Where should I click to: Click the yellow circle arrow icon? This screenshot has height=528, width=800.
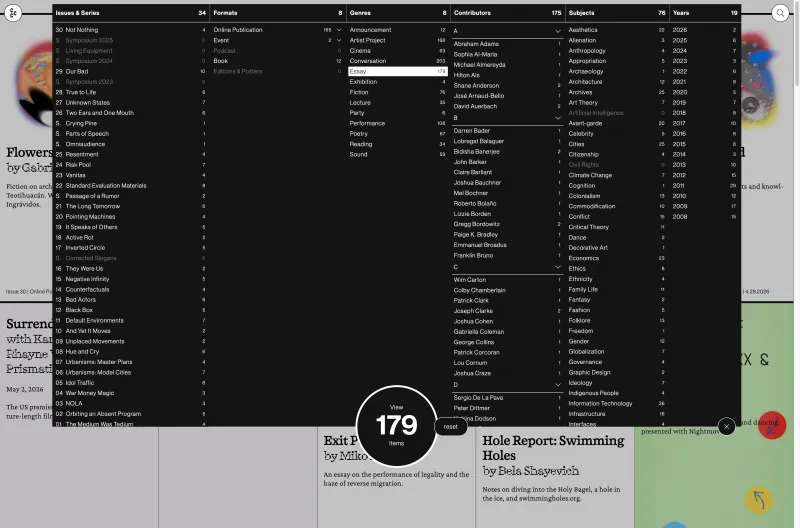[x=759, y=499]
